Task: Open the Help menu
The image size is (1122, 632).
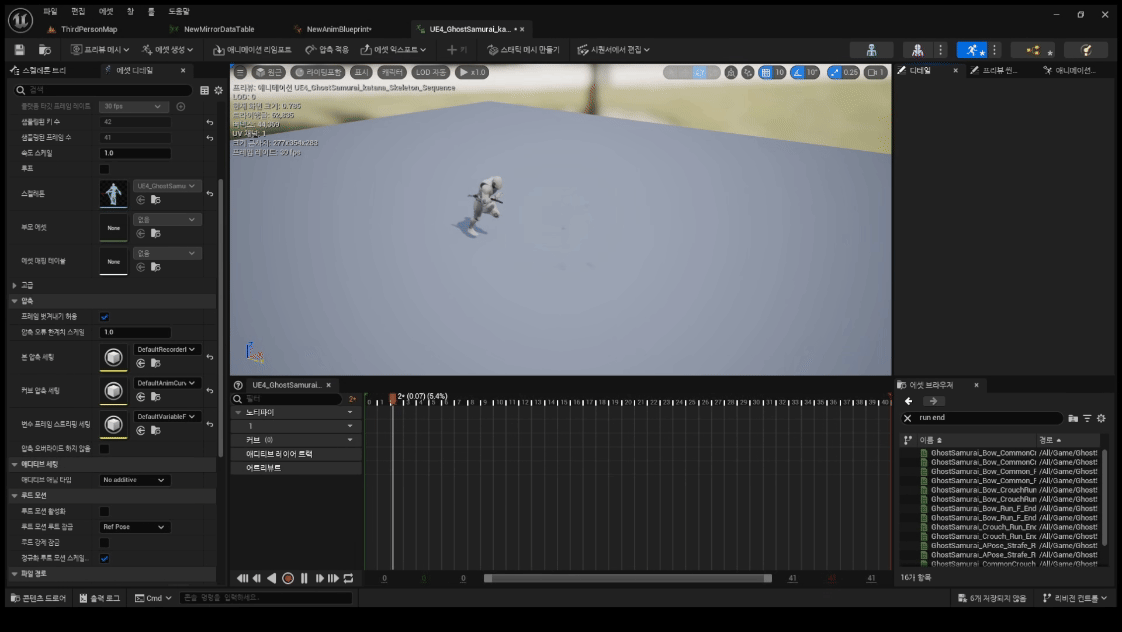Action: coord(179,11)
